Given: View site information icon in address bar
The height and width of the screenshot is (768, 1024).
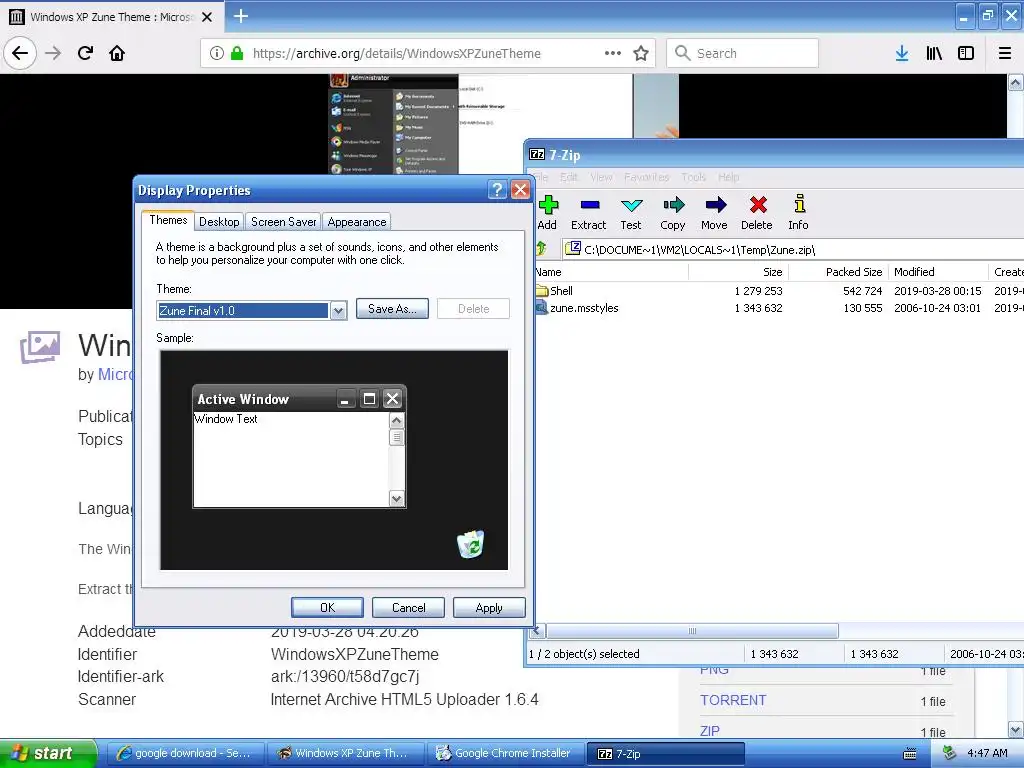Looking at the screenshot, I should (x=217, y=53).
